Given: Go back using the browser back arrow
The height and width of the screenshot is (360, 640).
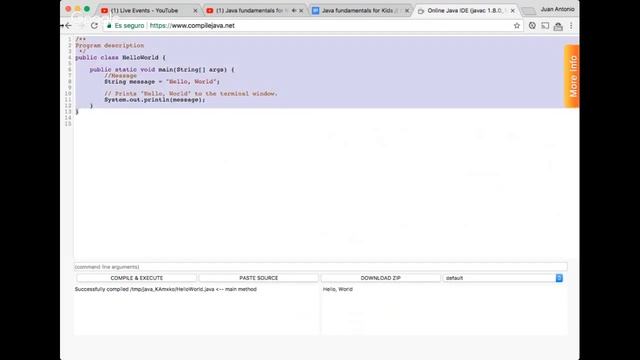Looking at the screenshot, I should (x=68, y=26).
